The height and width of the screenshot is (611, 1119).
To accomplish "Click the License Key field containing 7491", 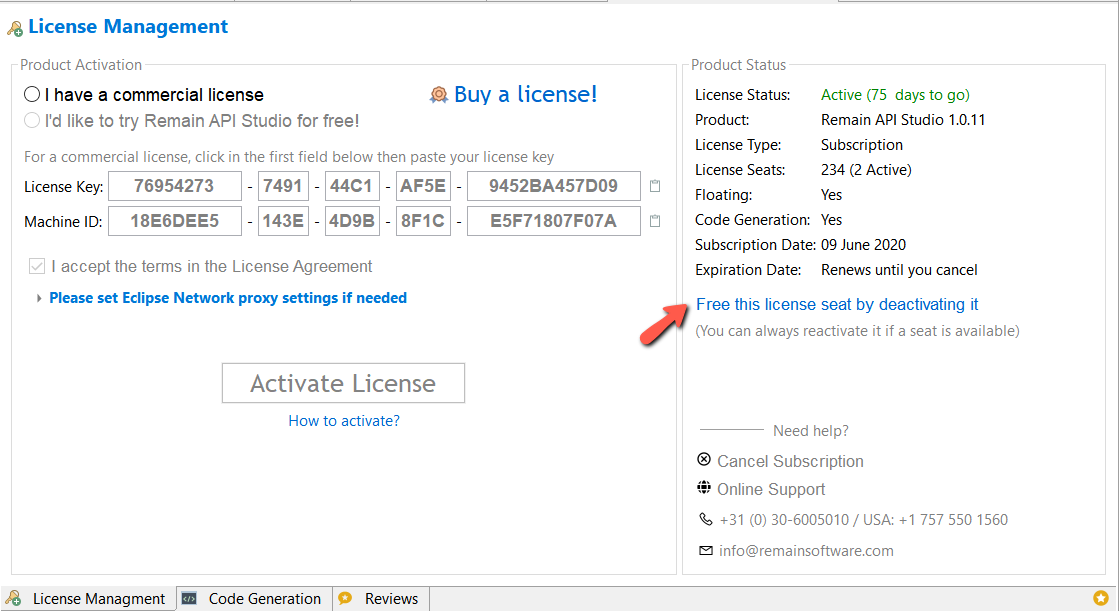I will [283, 186].
